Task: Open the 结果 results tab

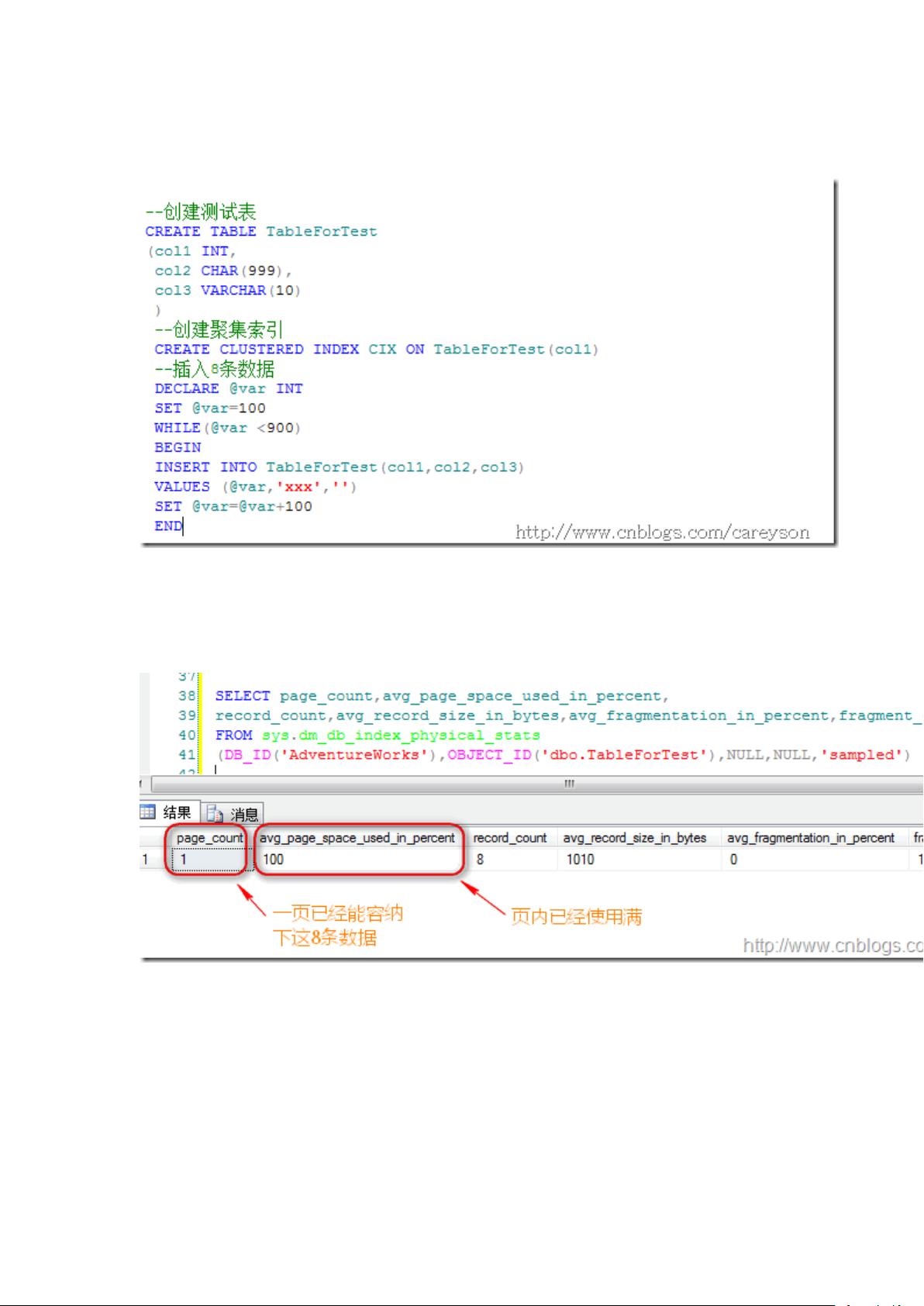Action: point(177,812)
